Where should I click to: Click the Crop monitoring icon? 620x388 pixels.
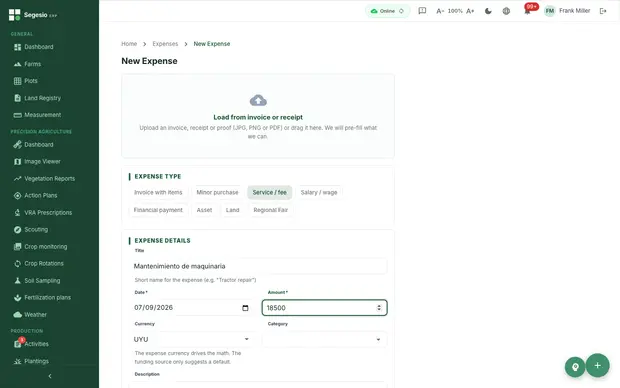pyautogui.click(x=17, y=247)
